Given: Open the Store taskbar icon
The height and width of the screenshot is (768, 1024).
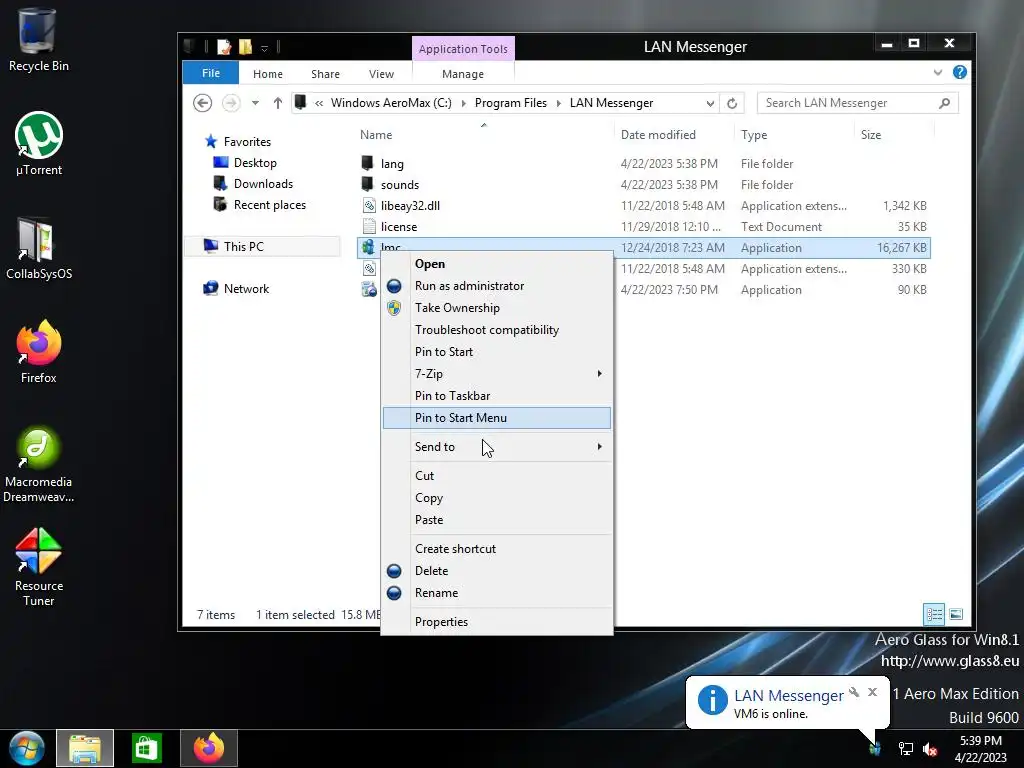Looking at the screenshot, I should tap(146, 748).
